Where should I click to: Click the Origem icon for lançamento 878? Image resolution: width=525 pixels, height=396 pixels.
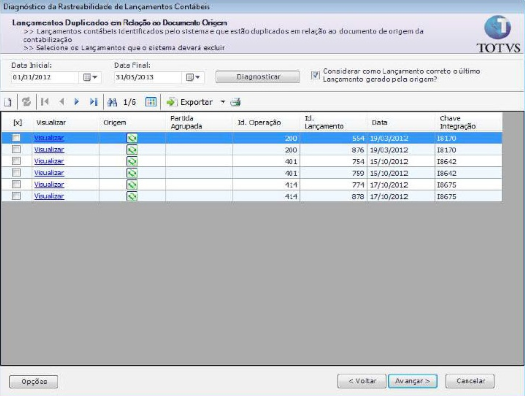point(132,196)
